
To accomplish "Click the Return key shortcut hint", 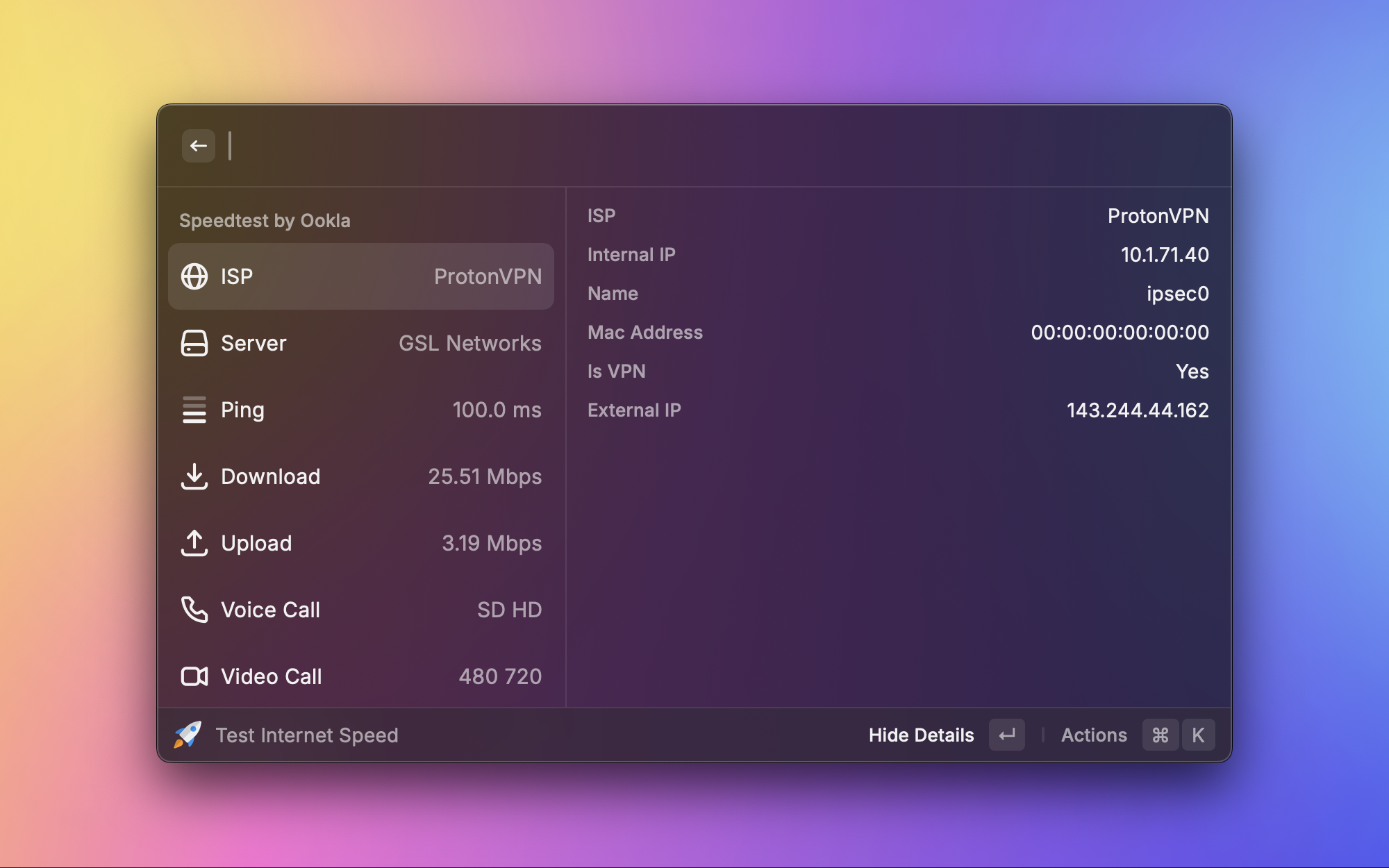I will (1006, 735).
